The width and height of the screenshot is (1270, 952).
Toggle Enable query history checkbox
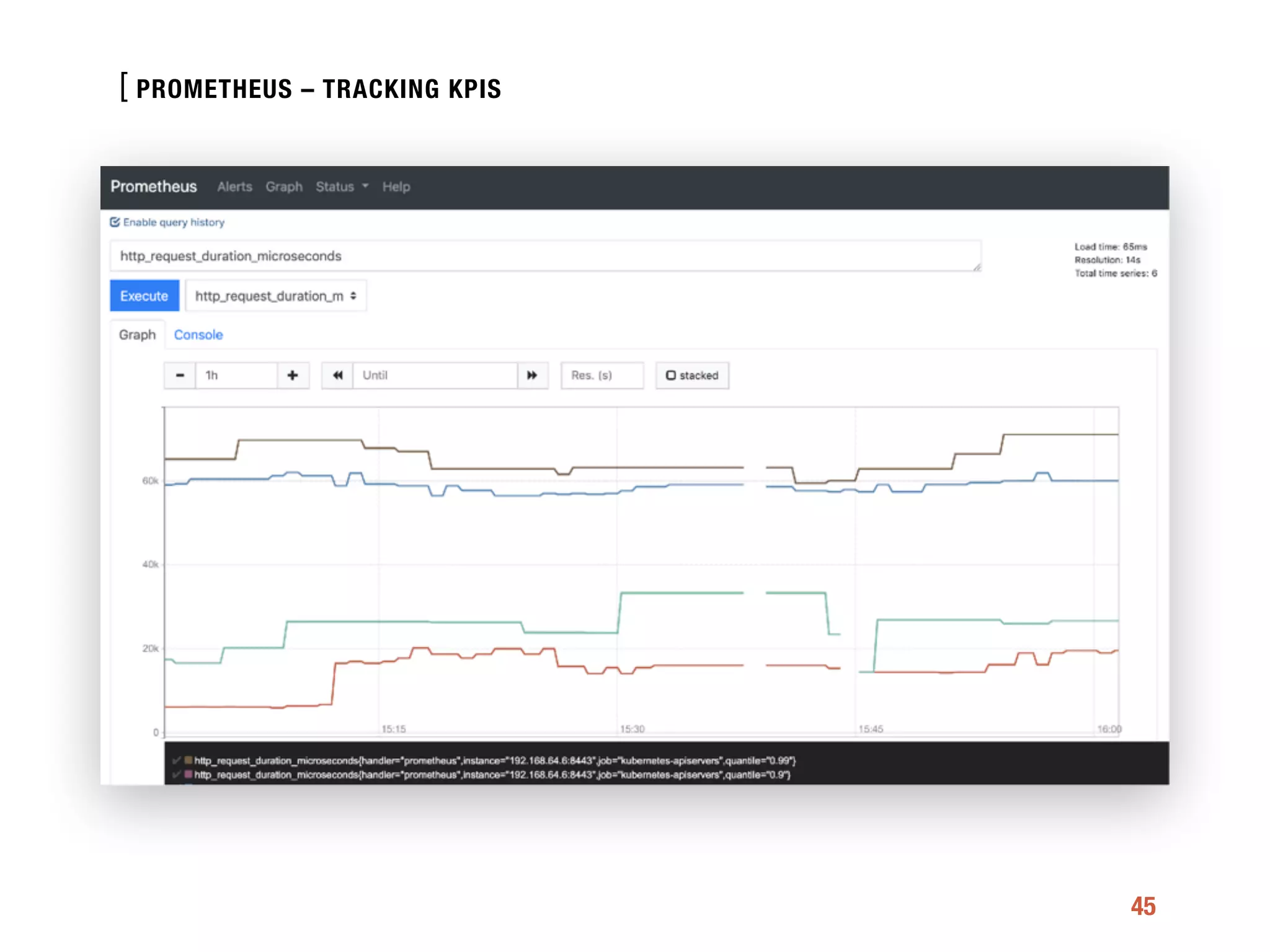point(115,222)
